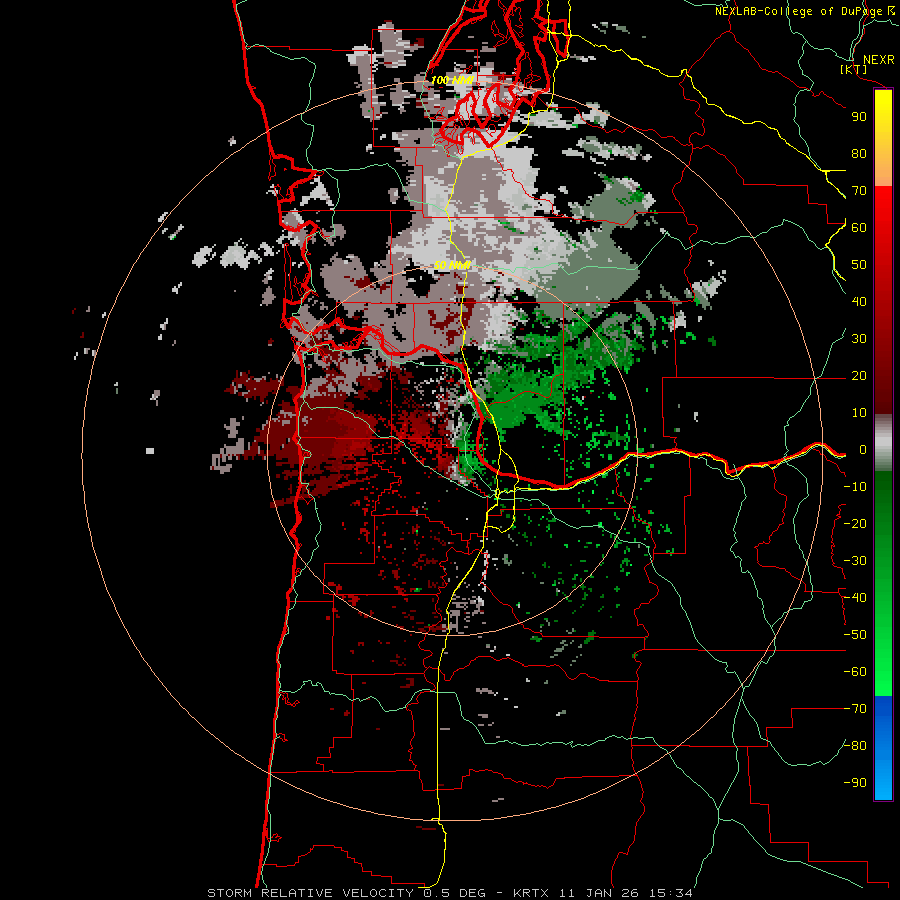The height and width of the screenshot is (900, 900).
Task: Click the NEXLAB-College of DuPage credit text
Action: point(799,11)
